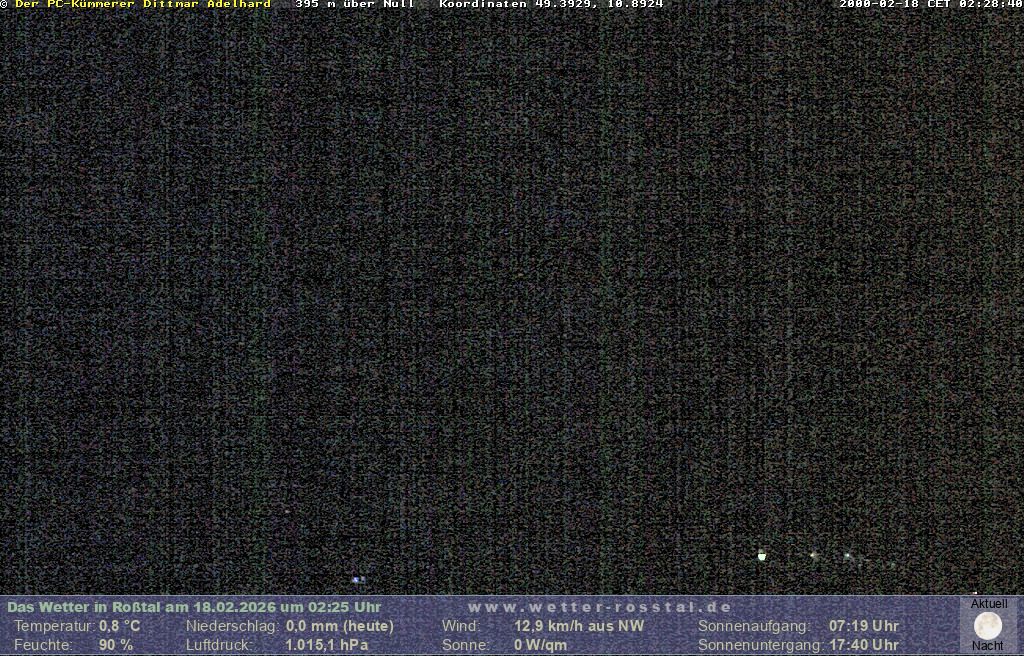The height and width of the screenshot is (656, 1024).
Task: Click the camera timestamp in the top right
Action: (930, 5)
